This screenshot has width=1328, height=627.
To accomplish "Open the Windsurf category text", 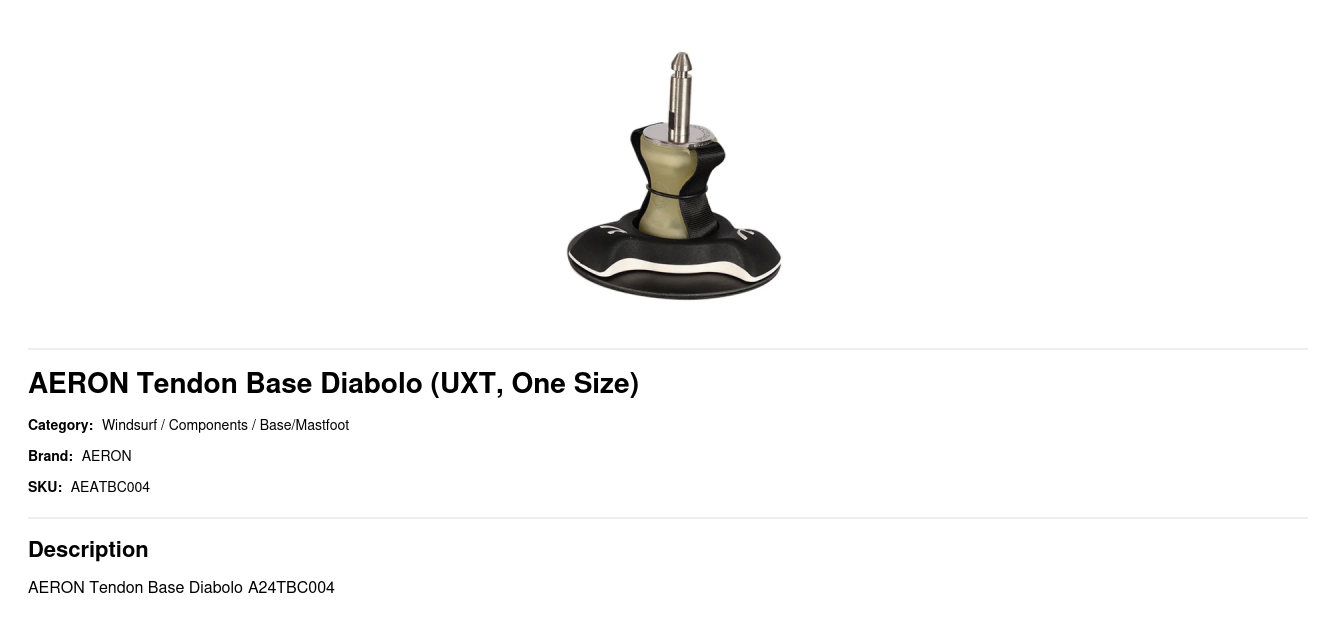I will coord(129,425).
